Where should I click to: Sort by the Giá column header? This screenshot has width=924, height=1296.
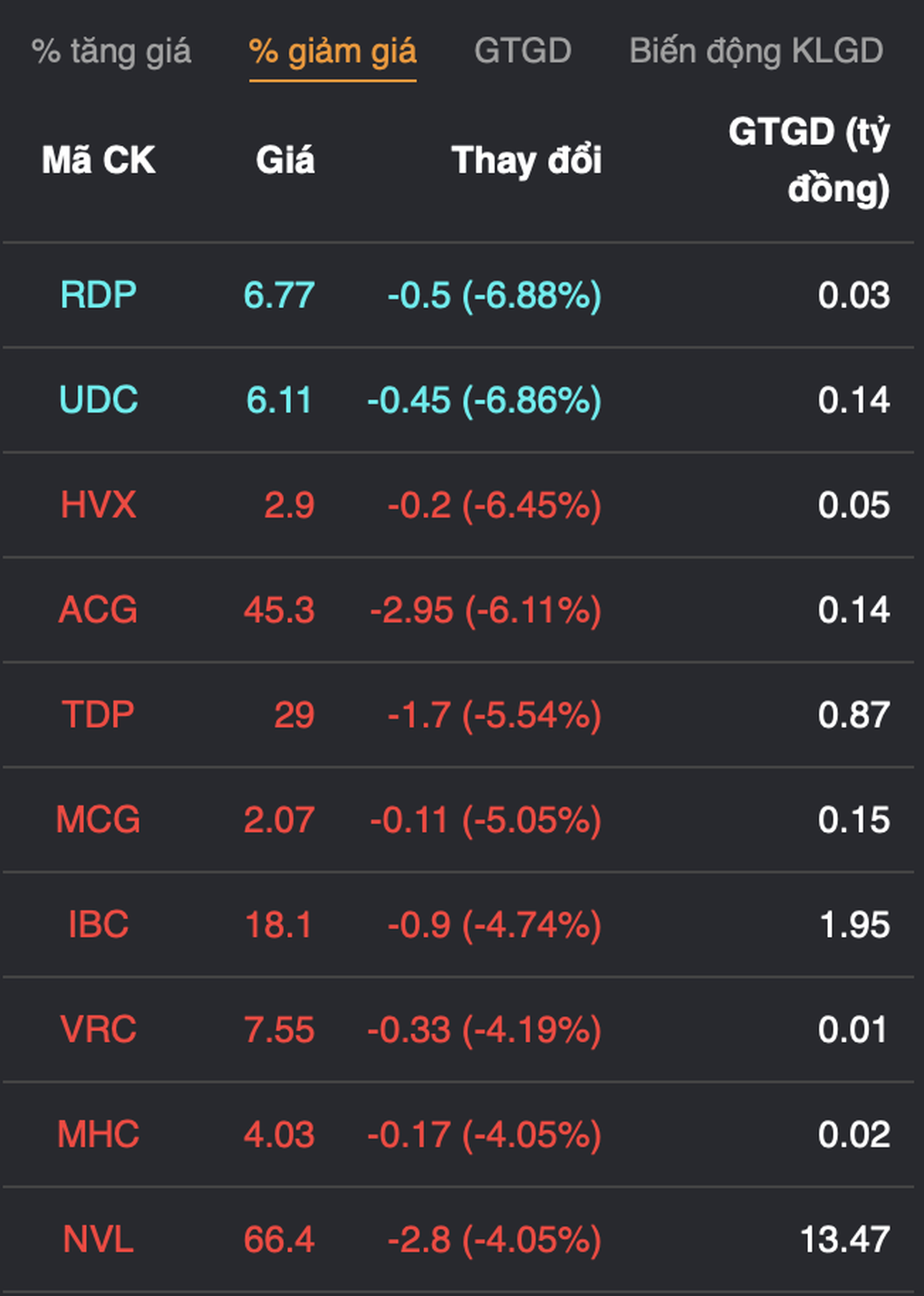284,160
